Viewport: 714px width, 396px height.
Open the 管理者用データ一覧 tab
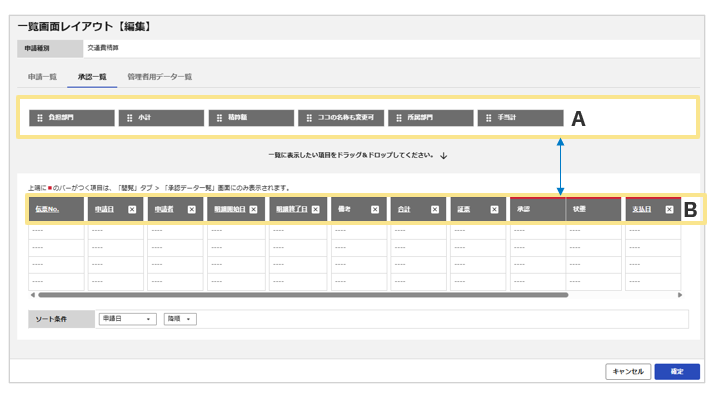pyautogui.click(x=159, y=77)
